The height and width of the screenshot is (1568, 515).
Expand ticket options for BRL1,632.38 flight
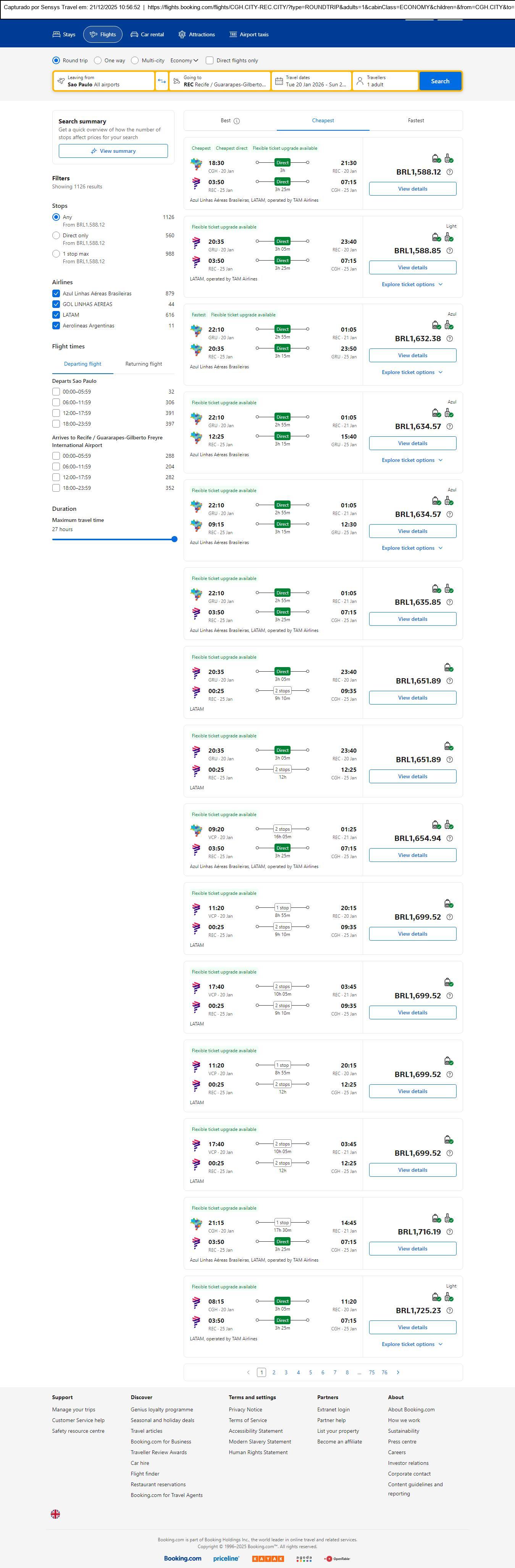coord(412,372)
